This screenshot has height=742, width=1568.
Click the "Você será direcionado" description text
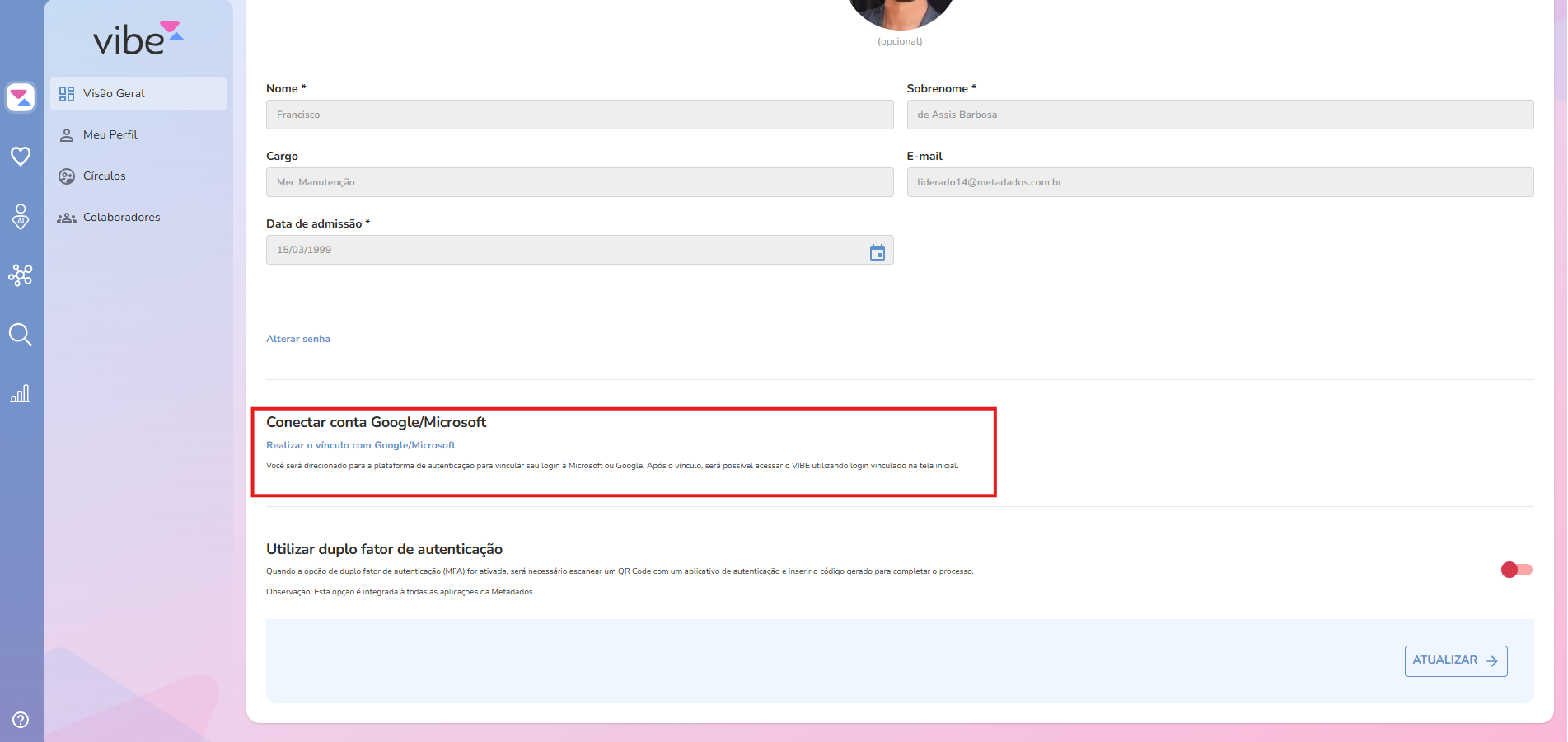pyautogui.click(x=612, y=466)
